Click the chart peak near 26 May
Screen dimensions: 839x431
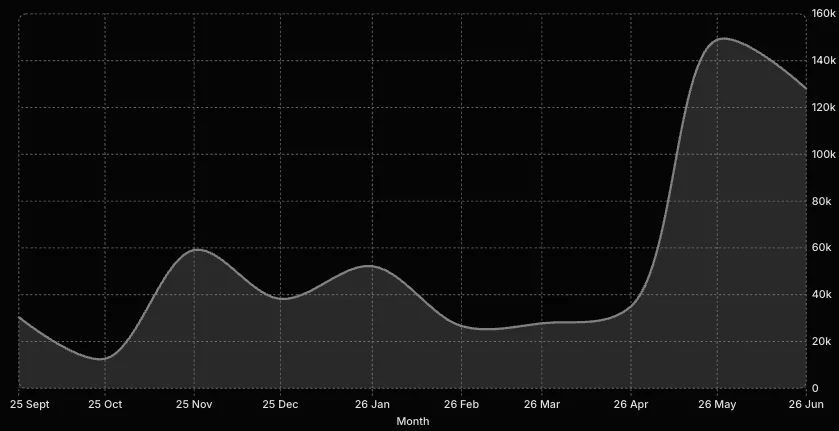point(722,39)
